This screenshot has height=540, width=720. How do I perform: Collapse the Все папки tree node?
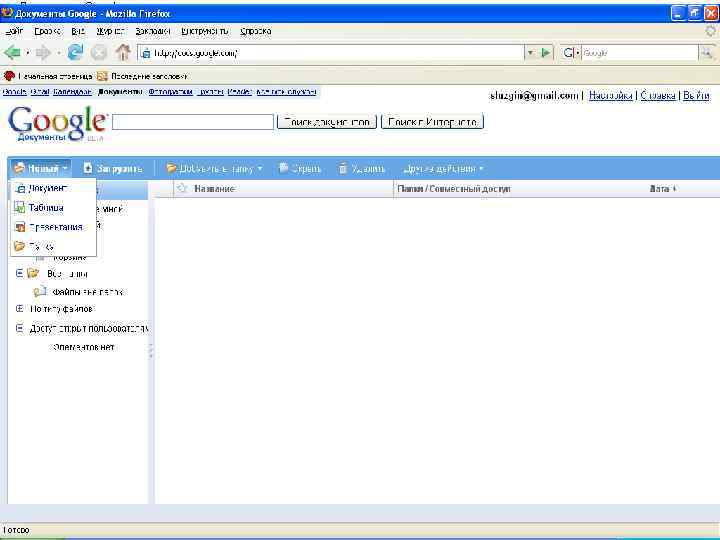[19, 273]
